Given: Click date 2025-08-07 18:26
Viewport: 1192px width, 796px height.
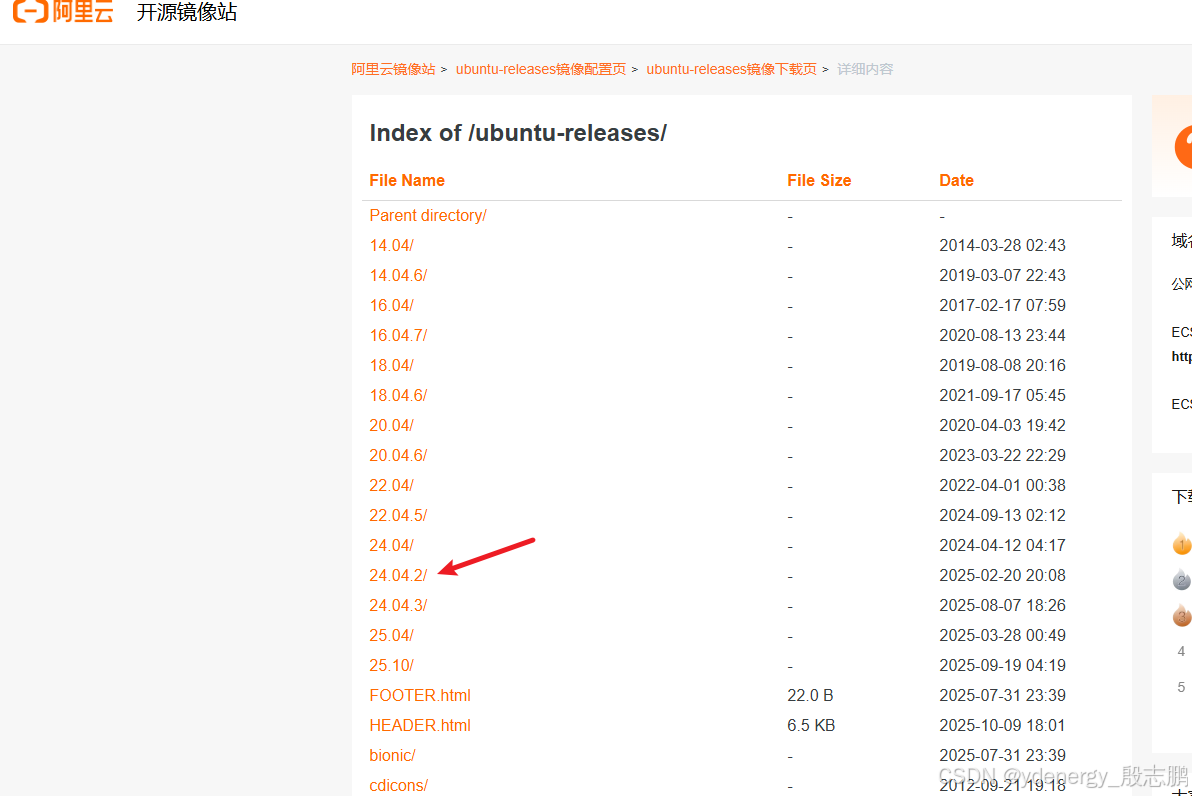Looking at the screenshot, I should click(1002, 605).
